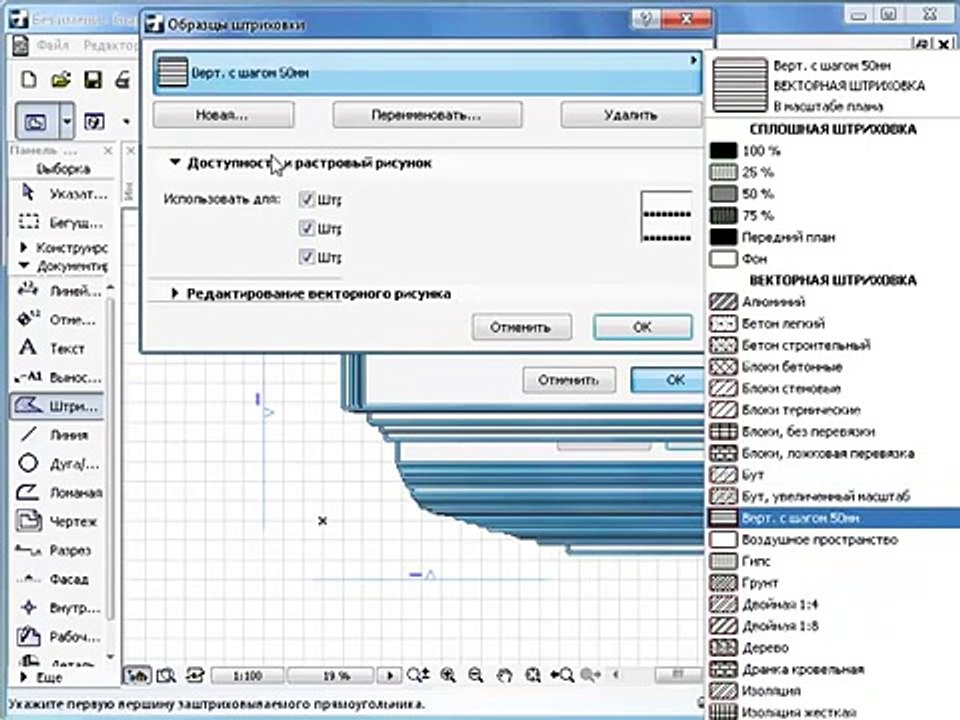This screenshot has width=960, height=720.
Task: Expand the Редактирование векторного рисунка section
Action: point(175,294)
